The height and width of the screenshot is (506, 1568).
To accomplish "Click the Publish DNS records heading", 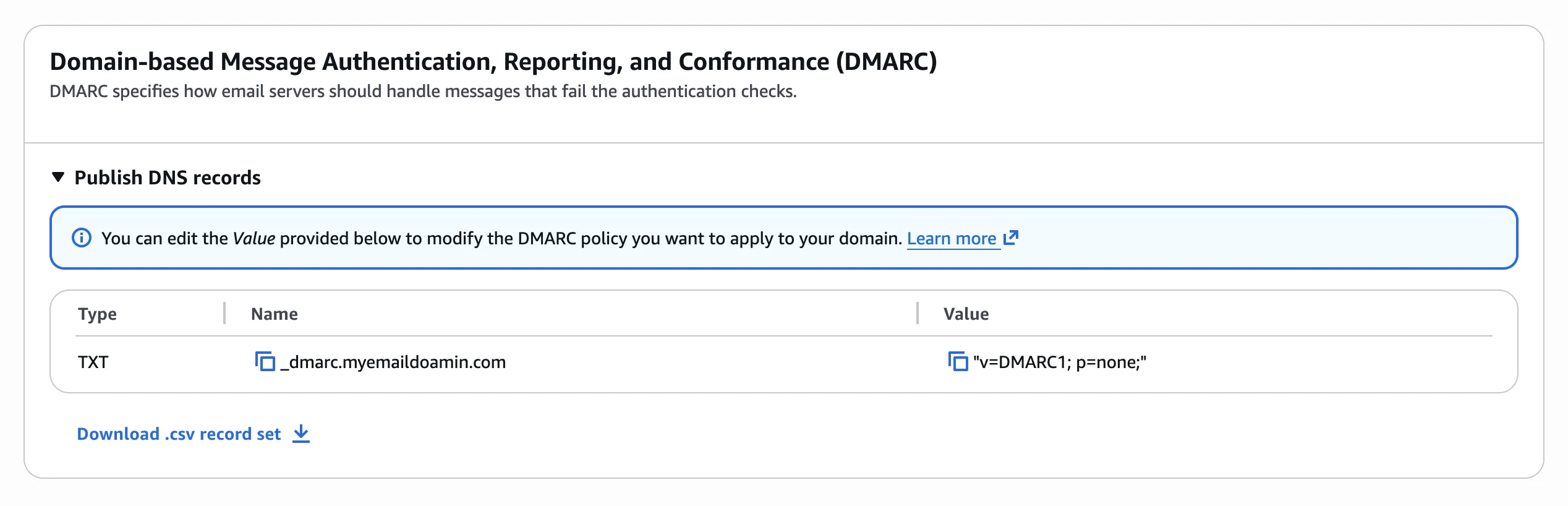I will [168, 178].
